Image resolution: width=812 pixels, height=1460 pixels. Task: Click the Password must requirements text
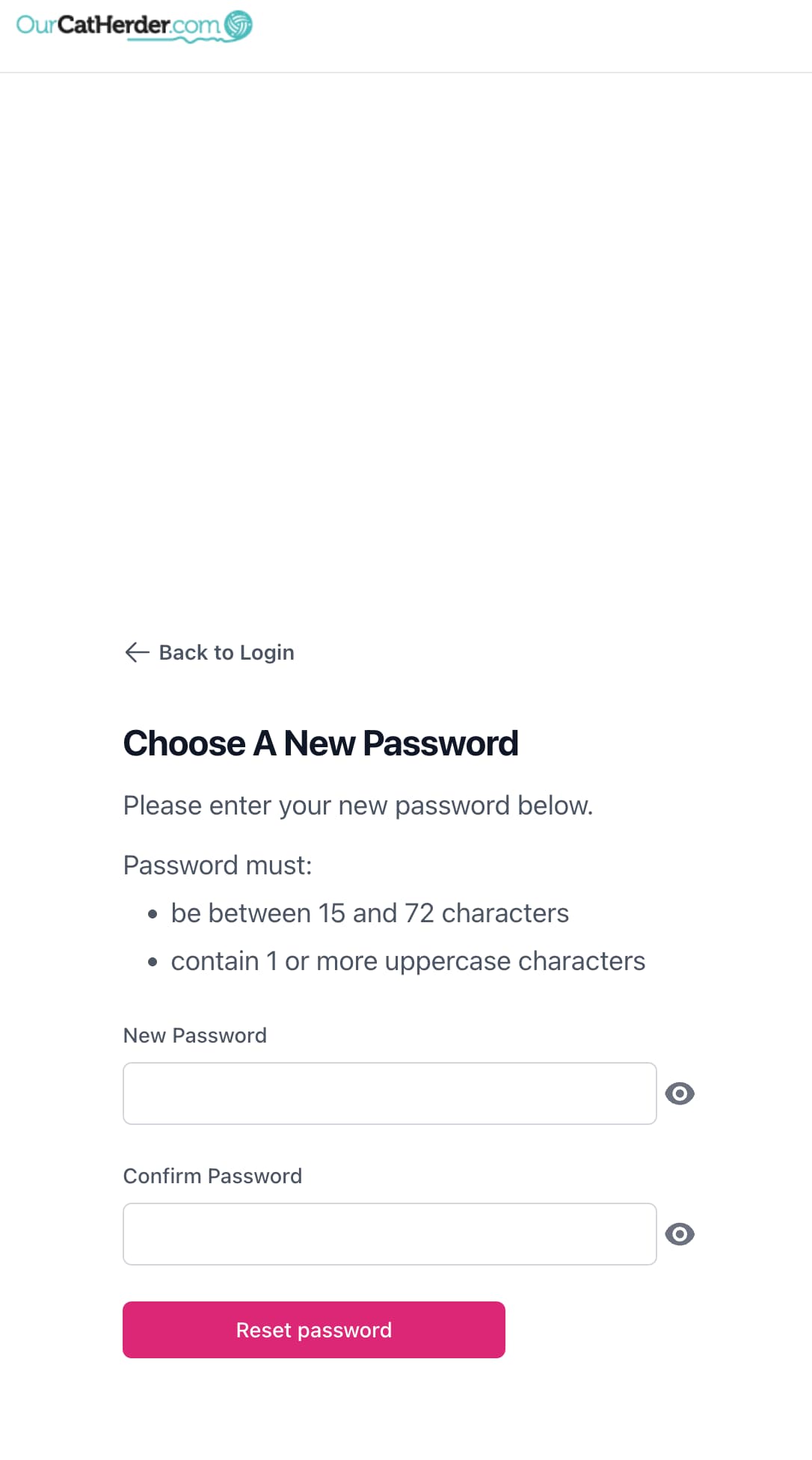pos(218,865)
